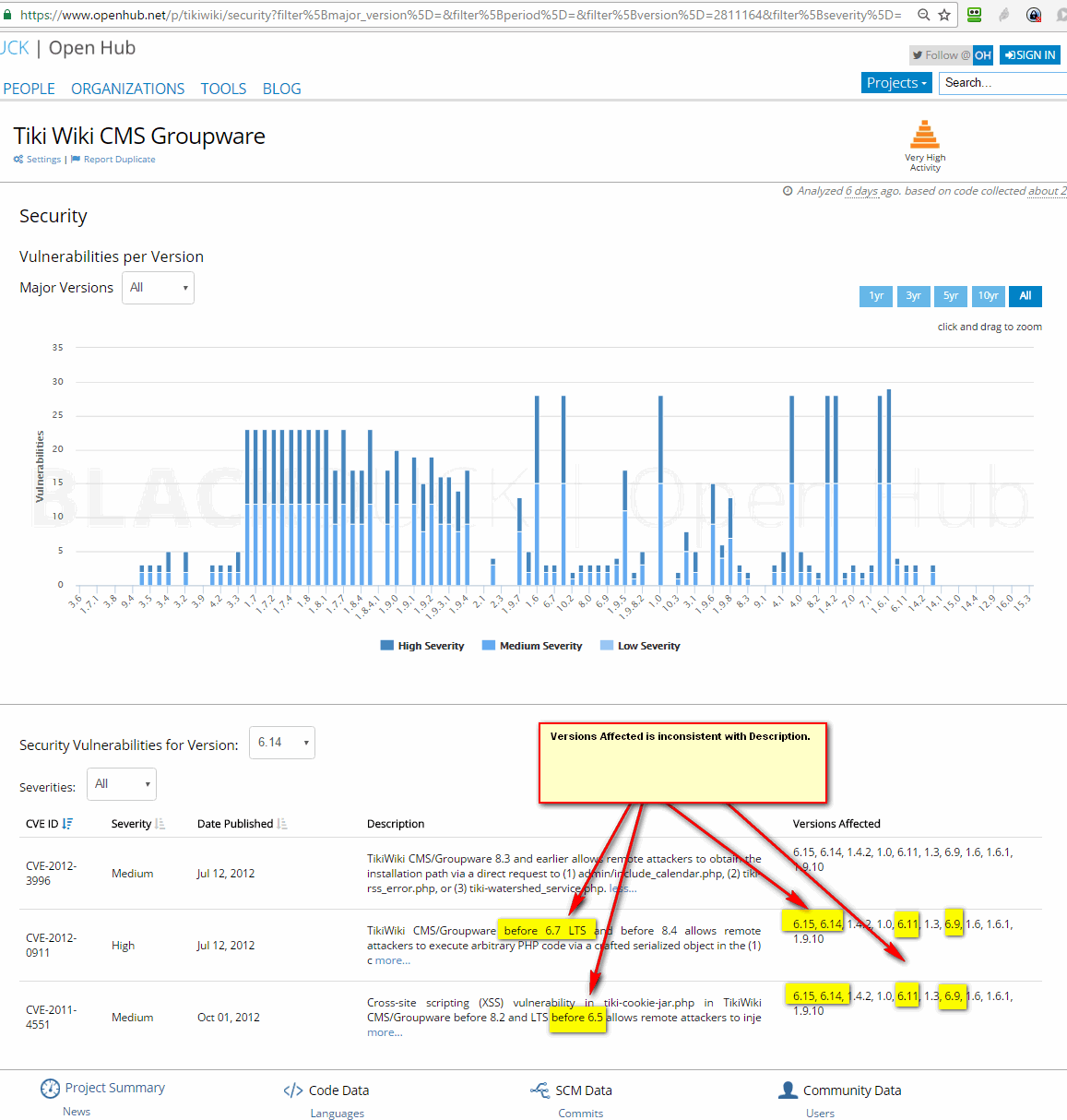Screen dimensions: 1067x1120
Task: Expand CVE-2011-4551 description with 'more...'
Action: coord(385,1032)
